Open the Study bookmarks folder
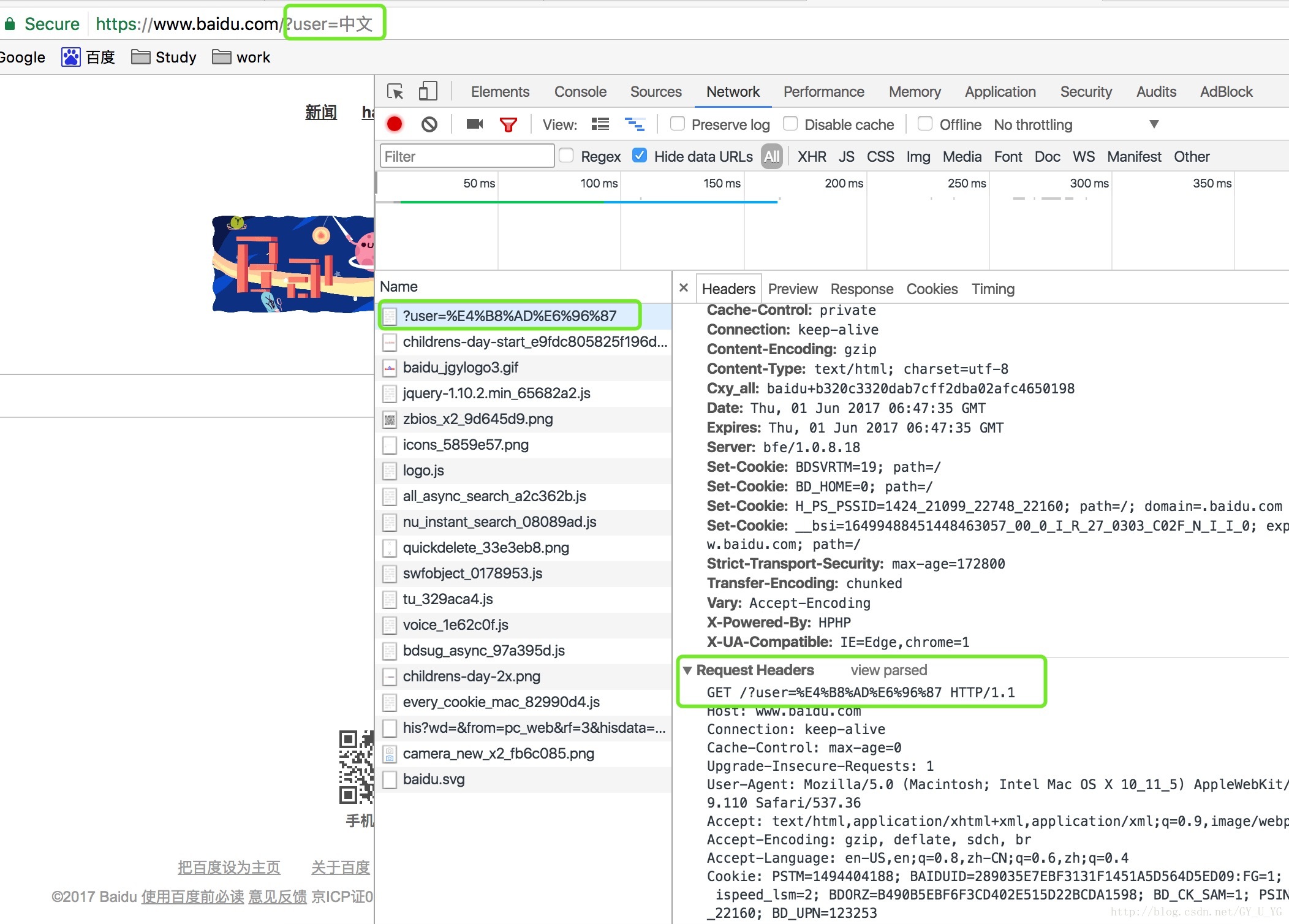The width and height of the screenshot is (1289, 924). coord(164,57)
